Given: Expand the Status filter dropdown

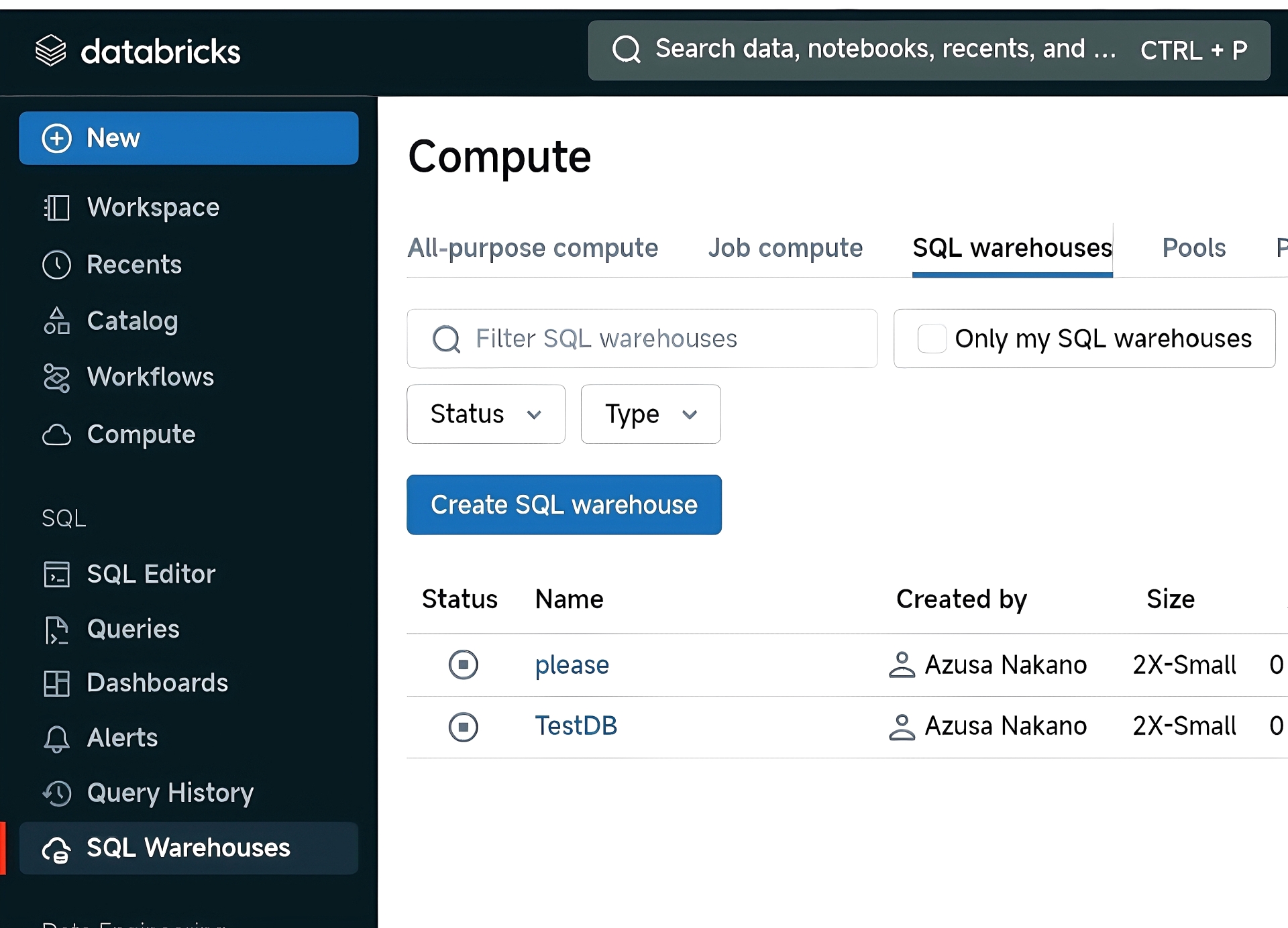Looking at the screenshot, I should (485, 414).
